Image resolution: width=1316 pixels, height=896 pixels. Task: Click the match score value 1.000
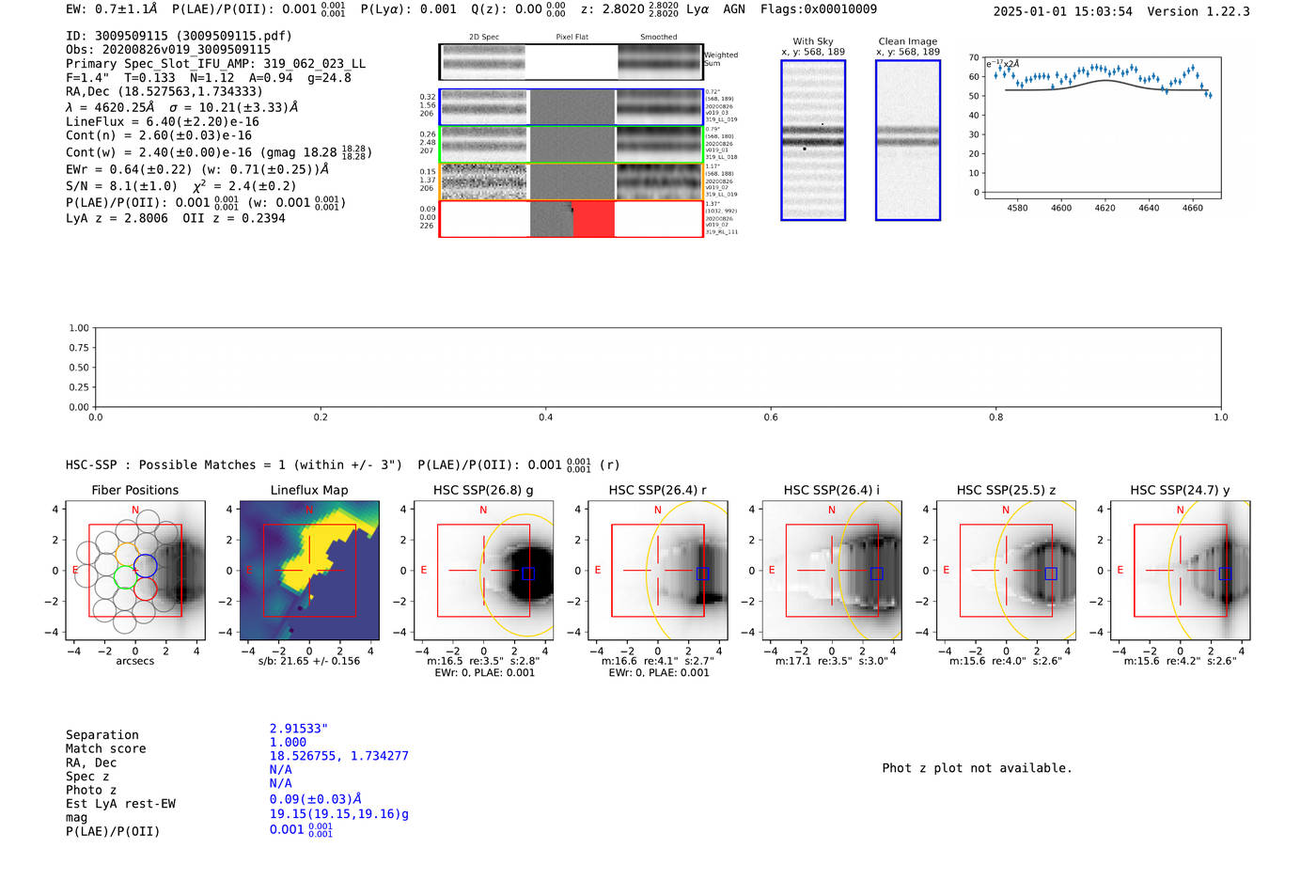288,743
